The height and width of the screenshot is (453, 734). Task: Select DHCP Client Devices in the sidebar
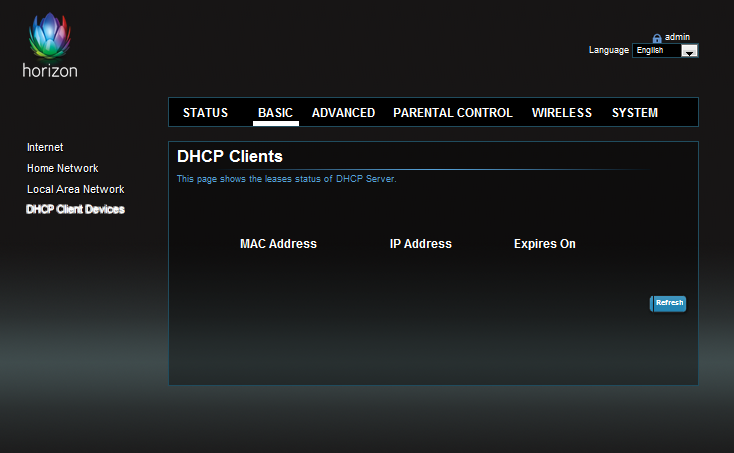pos(75,209)
